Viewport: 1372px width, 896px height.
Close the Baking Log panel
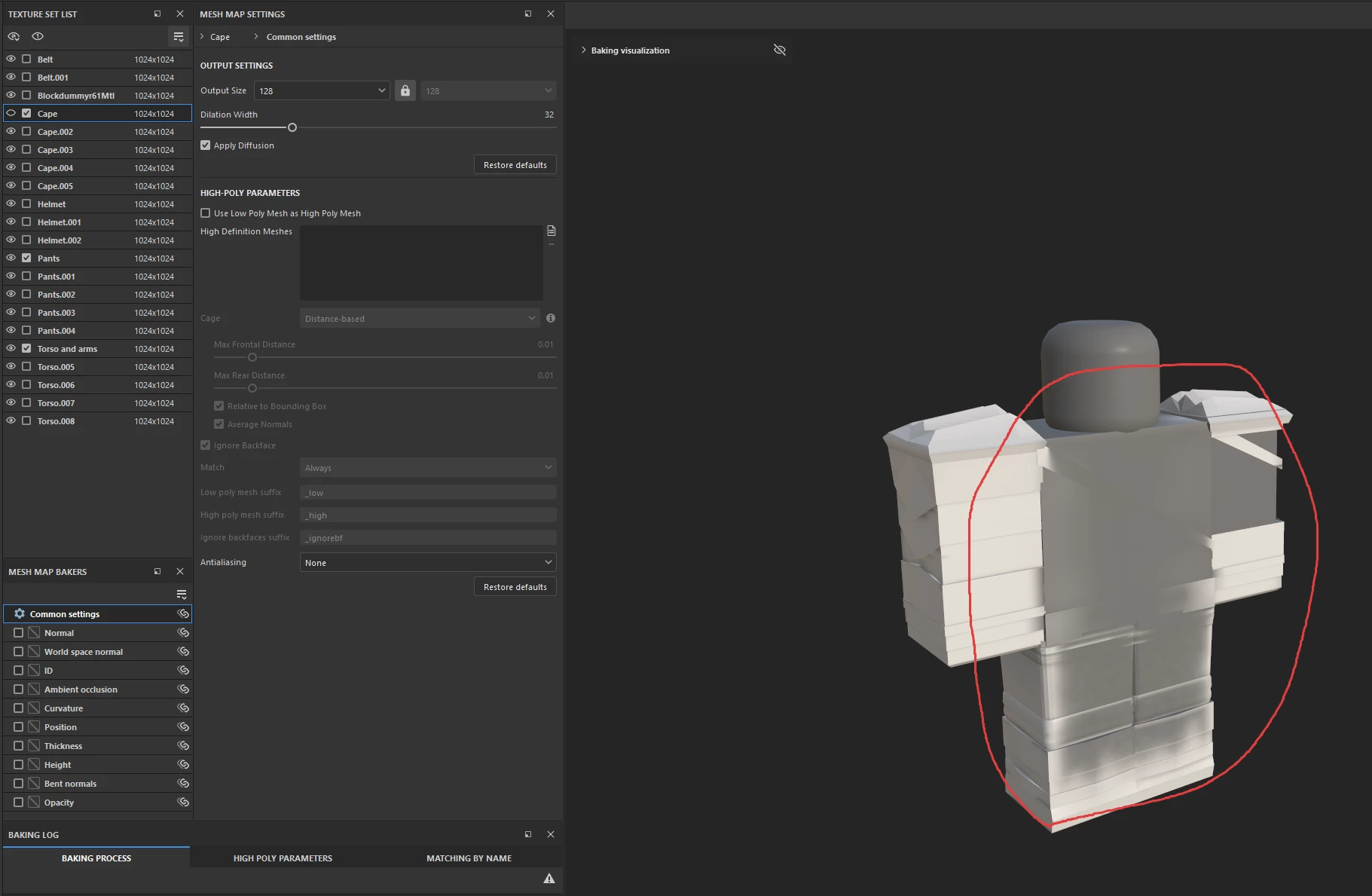point(551,834)
